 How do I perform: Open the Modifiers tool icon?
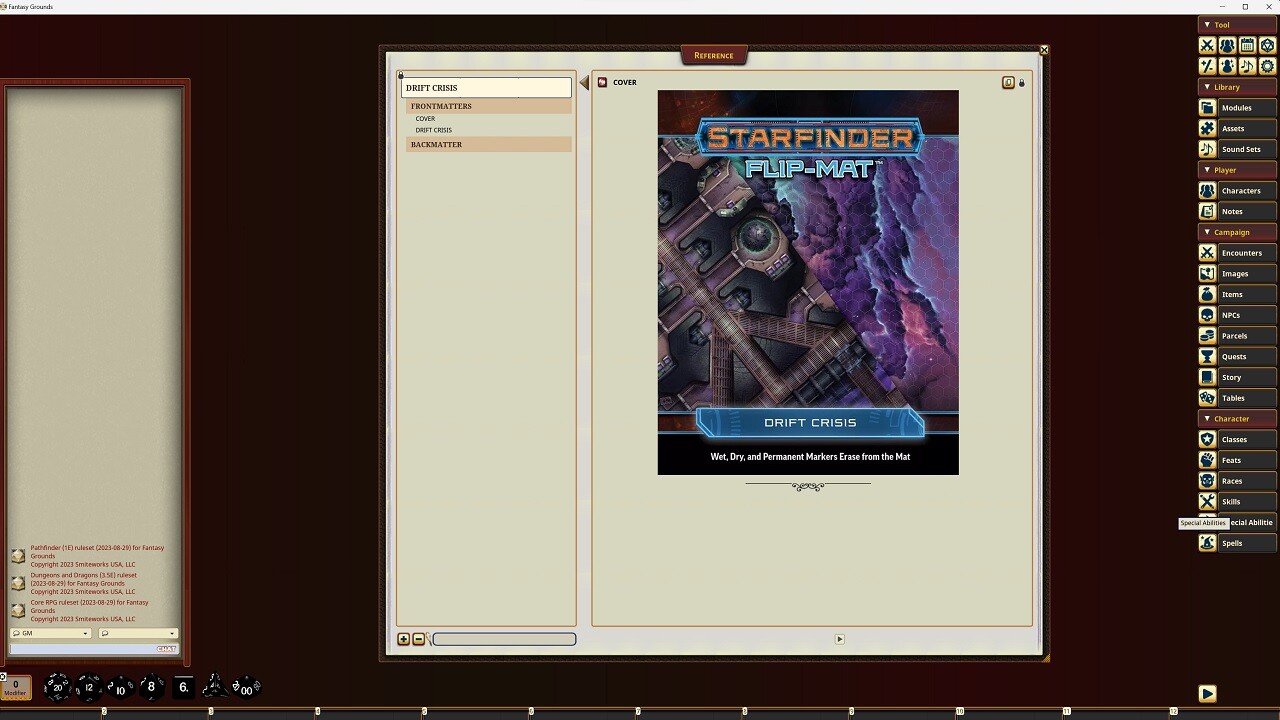[x=1207, y=65]
